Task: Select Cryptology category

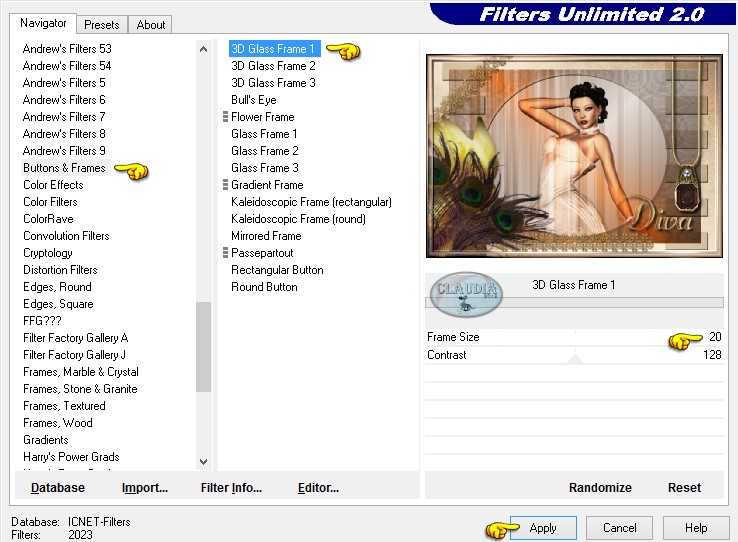Action: [48, 253]
